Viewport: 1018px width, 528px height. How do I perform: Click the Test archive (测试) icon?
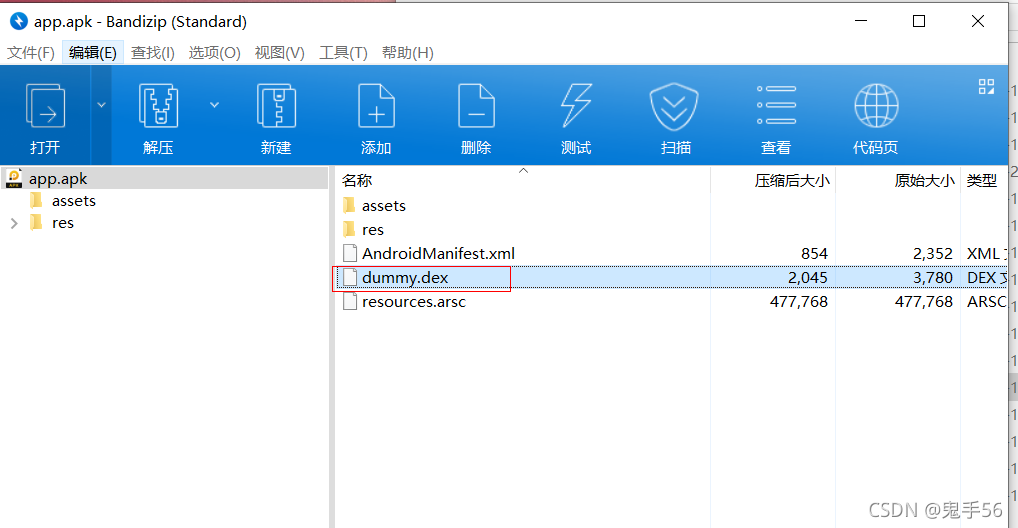tap(576, 106)
